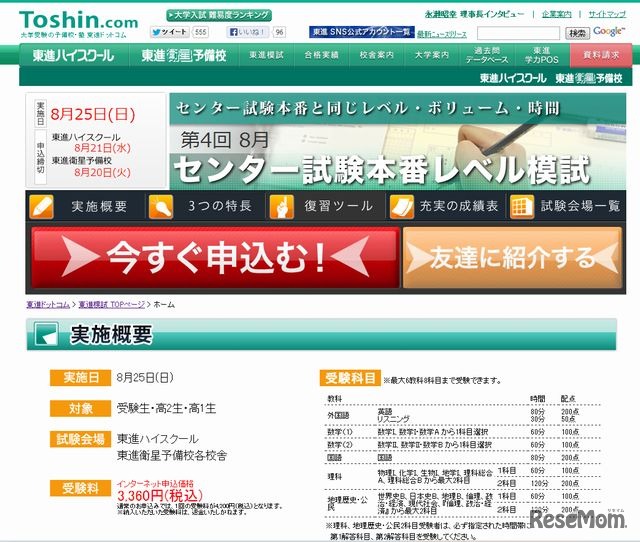Click the 試験会場 orange label

point(80,440)
